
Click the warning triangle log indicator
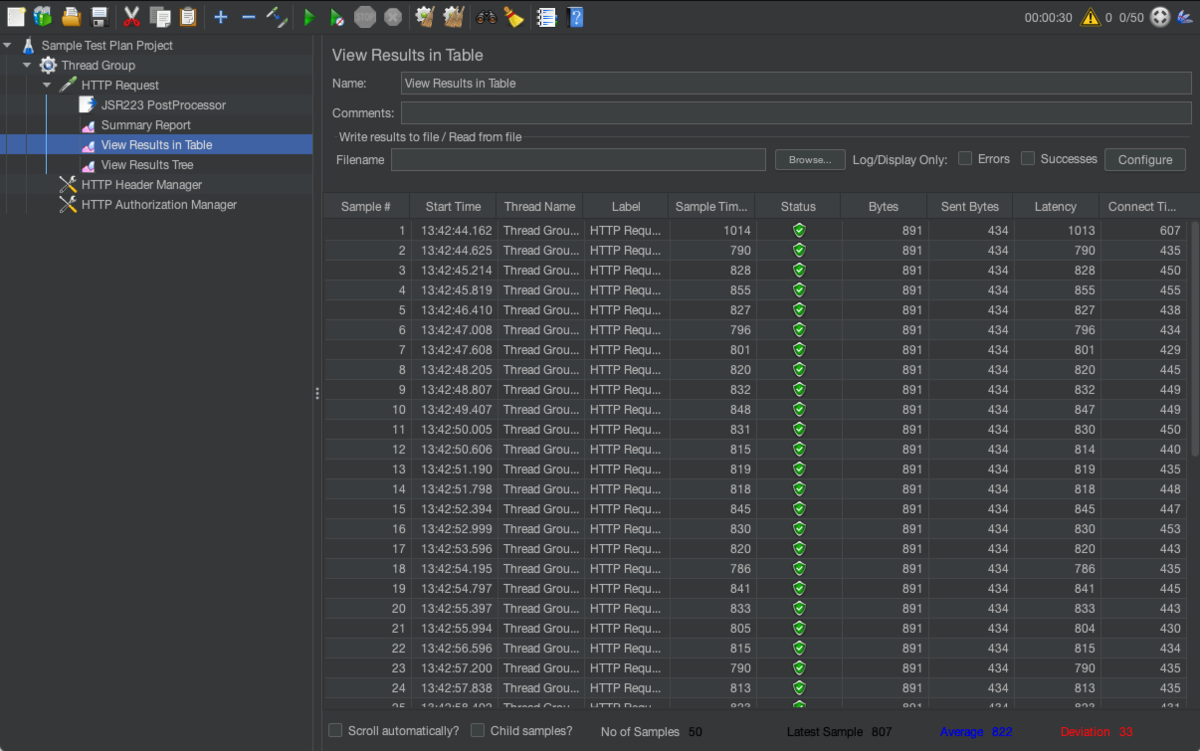coord(1090,17)
